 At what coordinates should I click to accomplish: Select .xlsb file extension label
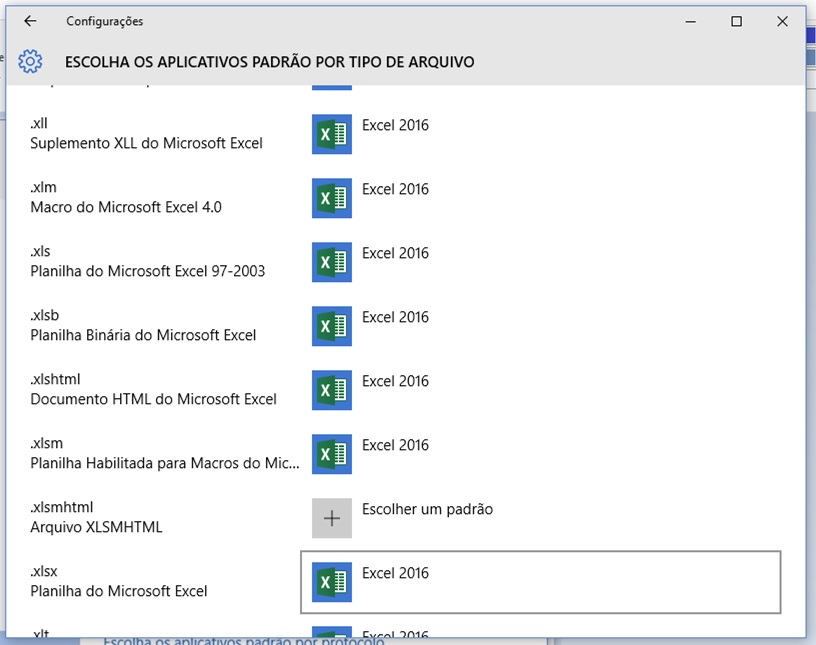(44, 315)
